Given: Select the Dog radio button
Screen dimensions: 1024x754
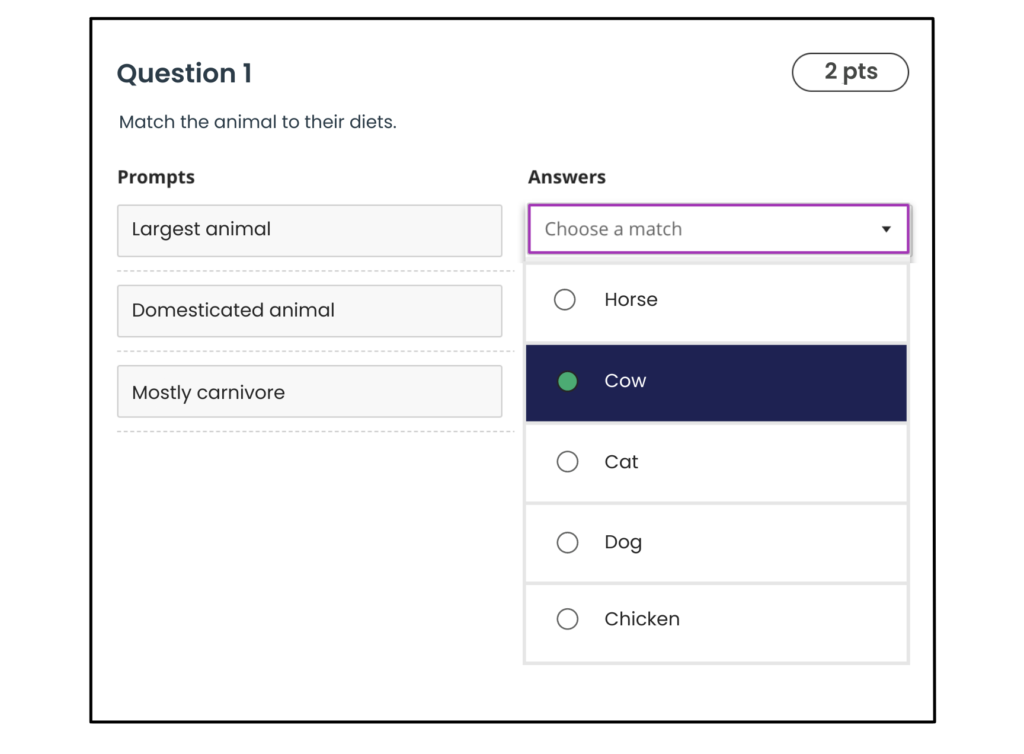Looking at the screenshot, I should (567, 542).
